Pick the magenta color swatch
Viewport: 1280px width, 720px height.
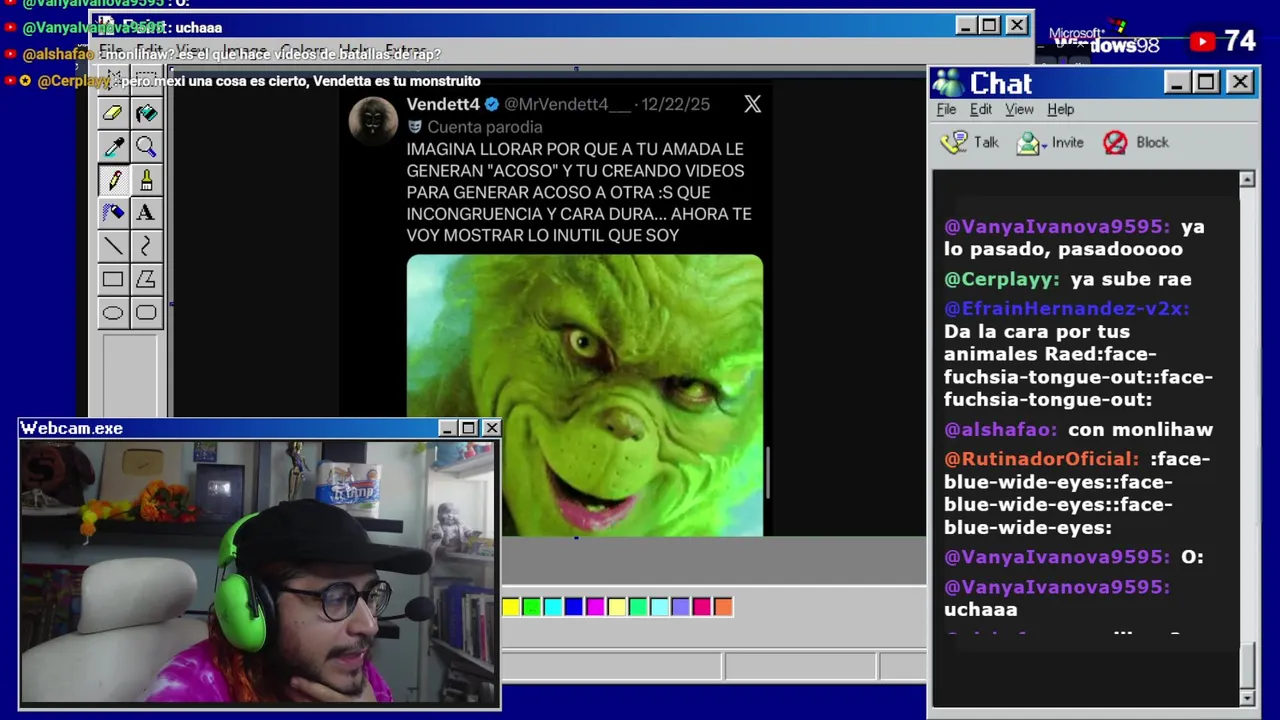coord(595,606)
